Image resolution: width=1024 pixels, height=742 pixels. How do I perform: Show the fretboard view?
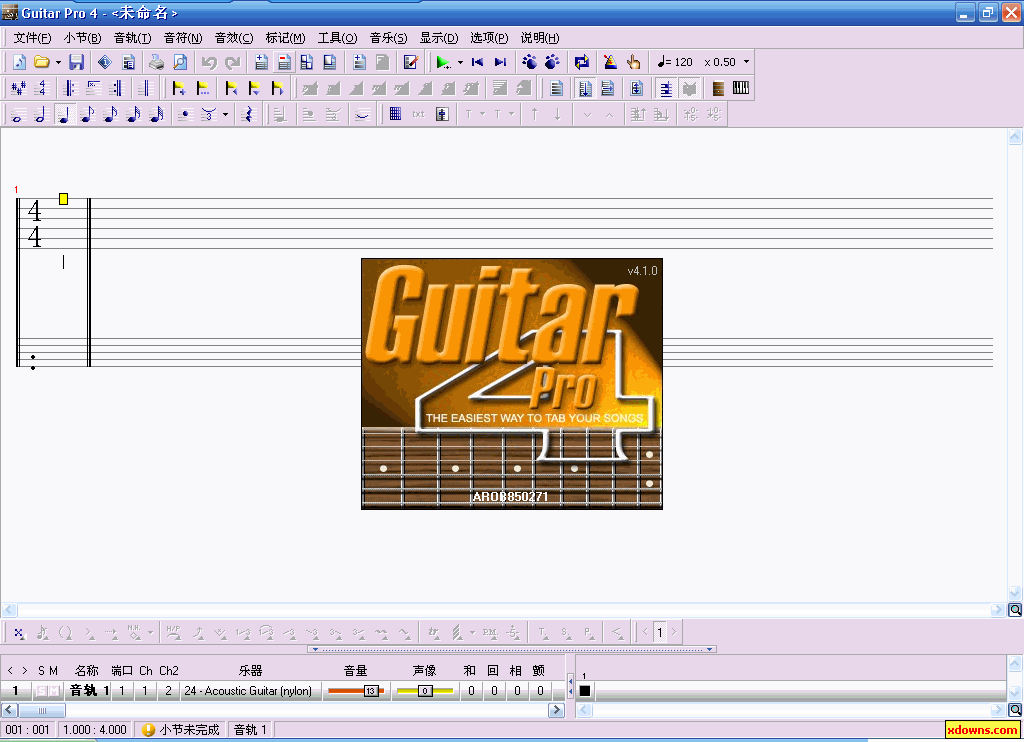pos(718,88)
